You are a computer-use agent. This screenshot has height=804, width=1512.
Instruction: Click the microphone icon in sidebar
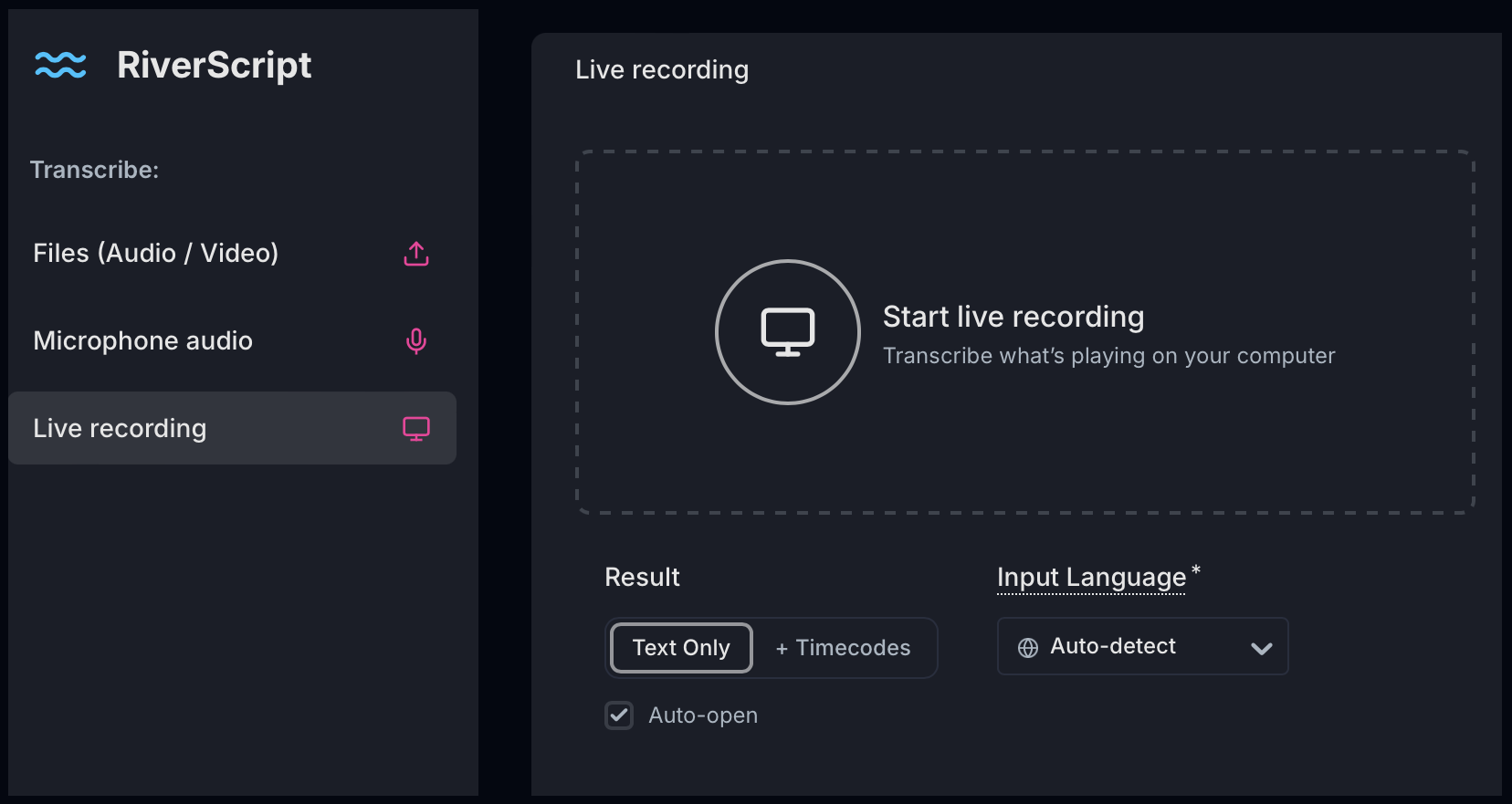pos(416,341)
